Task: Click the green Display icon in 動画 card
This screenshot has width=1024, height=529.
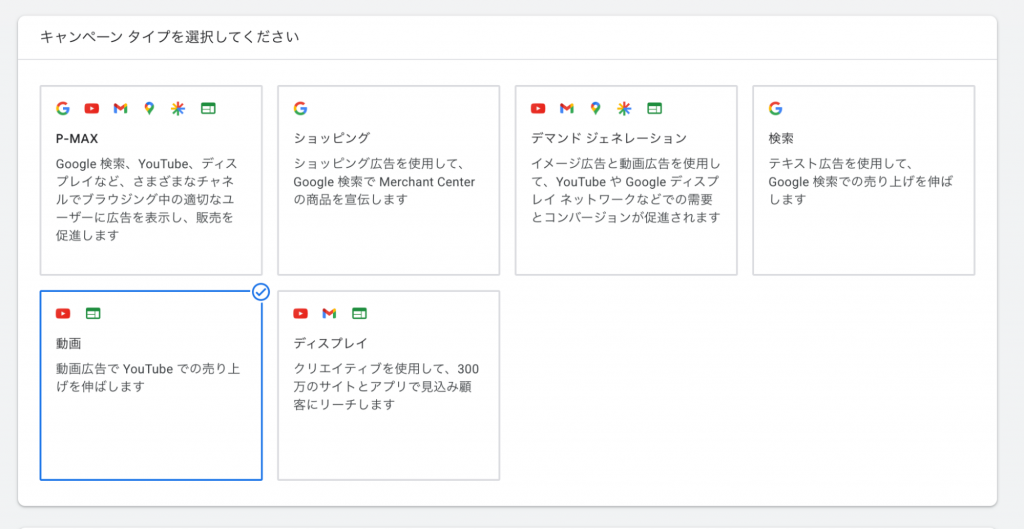Action: (93, 313)
